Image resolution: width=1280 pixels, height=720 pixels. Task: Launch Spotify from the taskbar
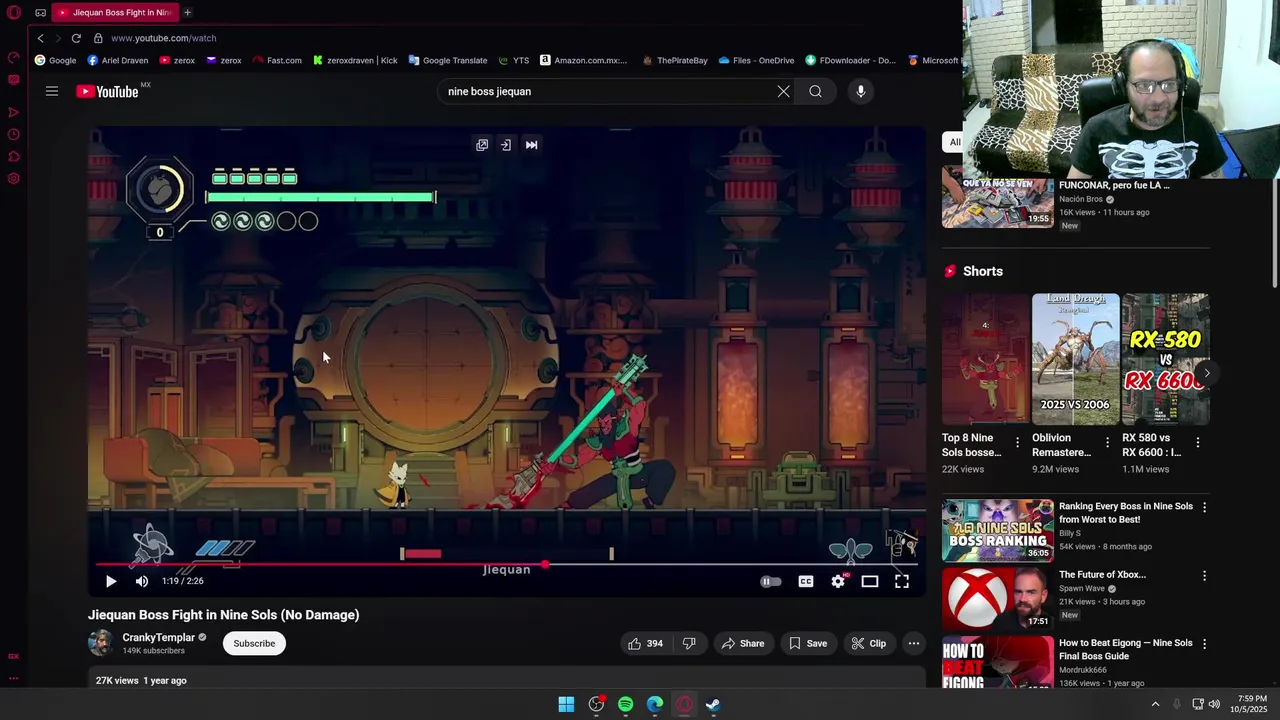click(625, 704)
